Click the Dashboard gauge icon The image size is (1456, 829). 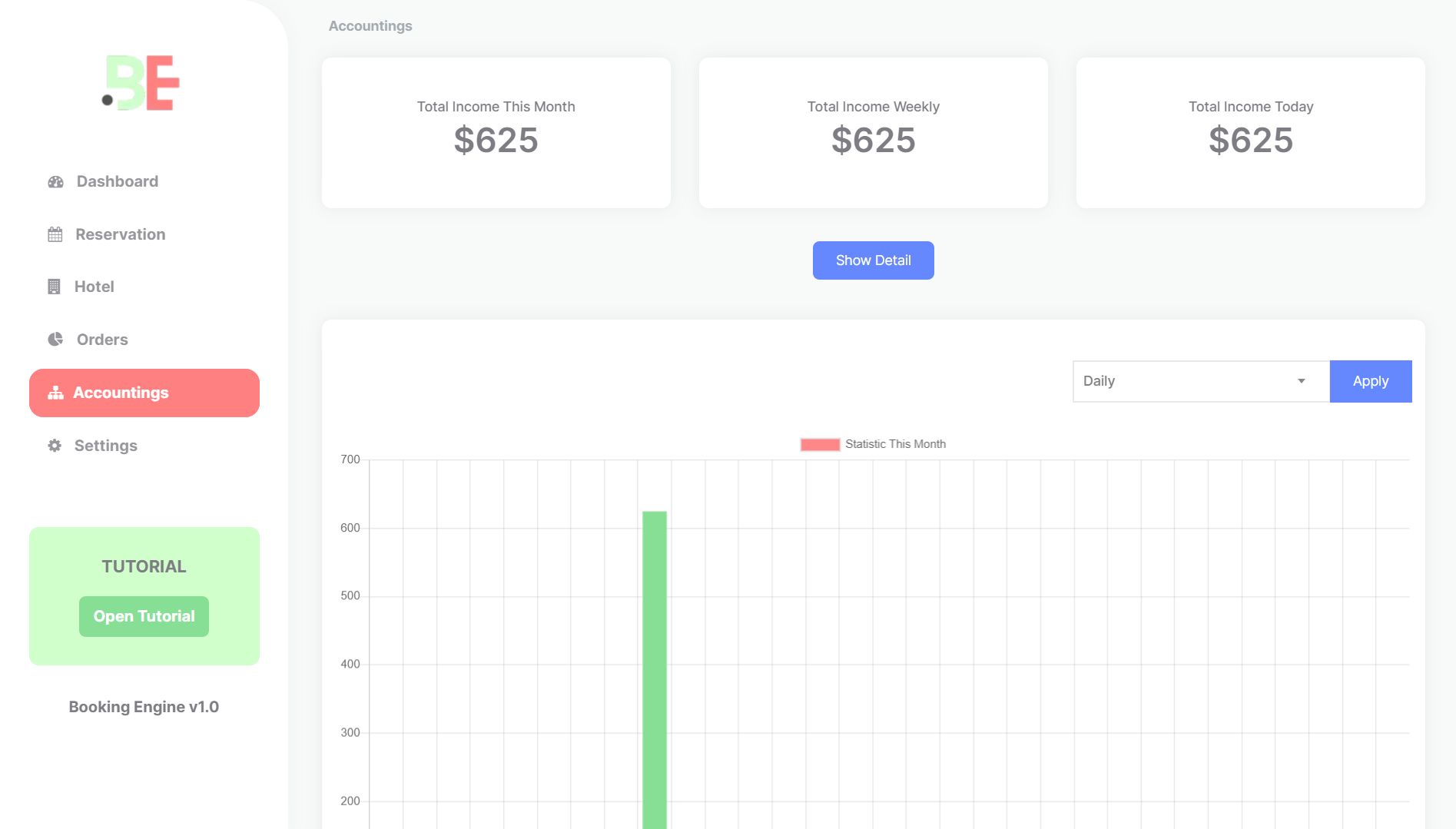pyautogui.click(x=55, y=182)
